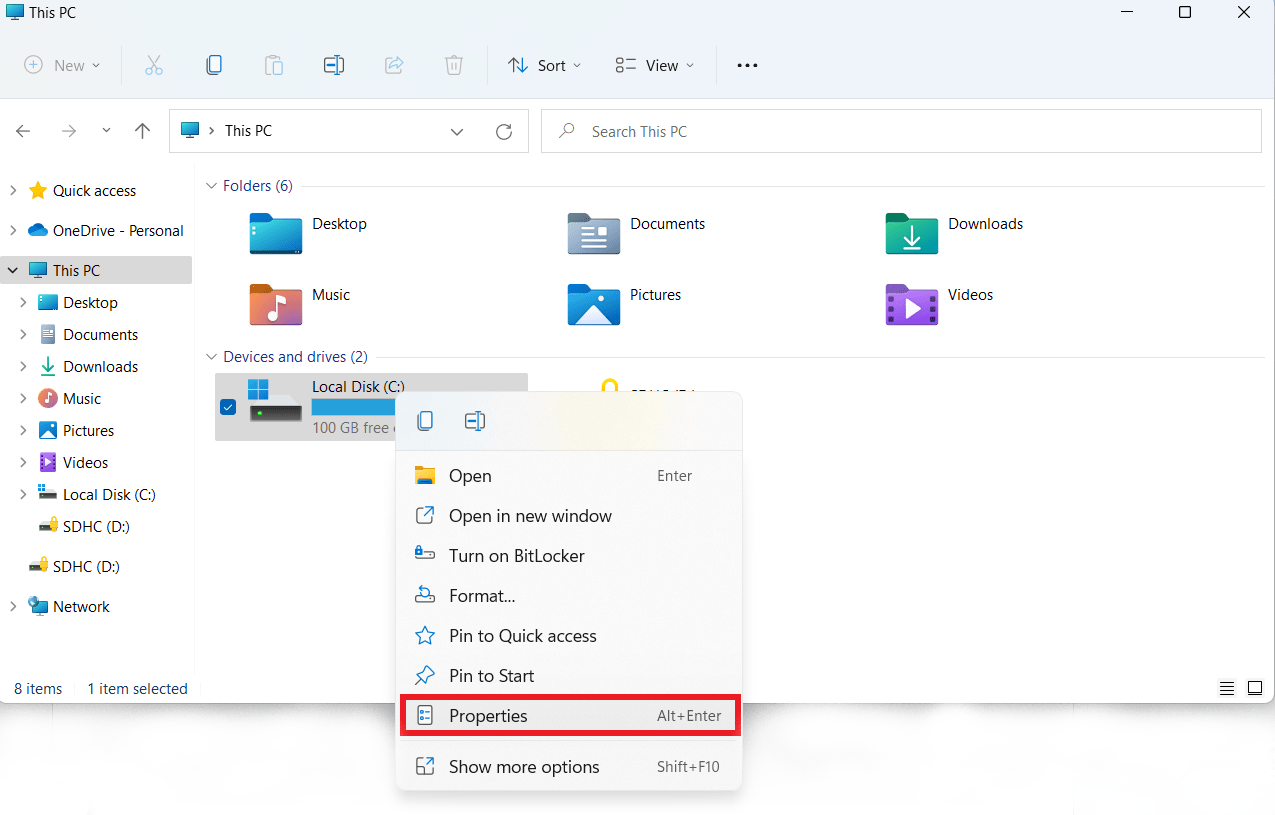Select Network in the navigation pane
Screen dimensions: 1275x815
[81, 607]
